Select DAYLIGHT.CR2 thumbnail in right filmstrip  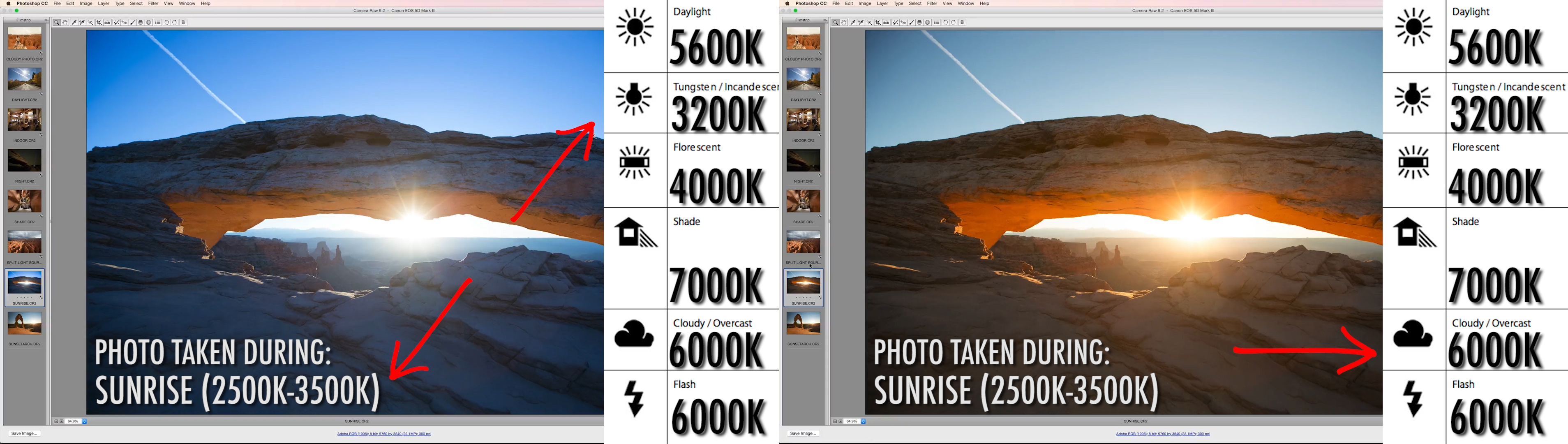pyautogui.click(x=804, y=80)
